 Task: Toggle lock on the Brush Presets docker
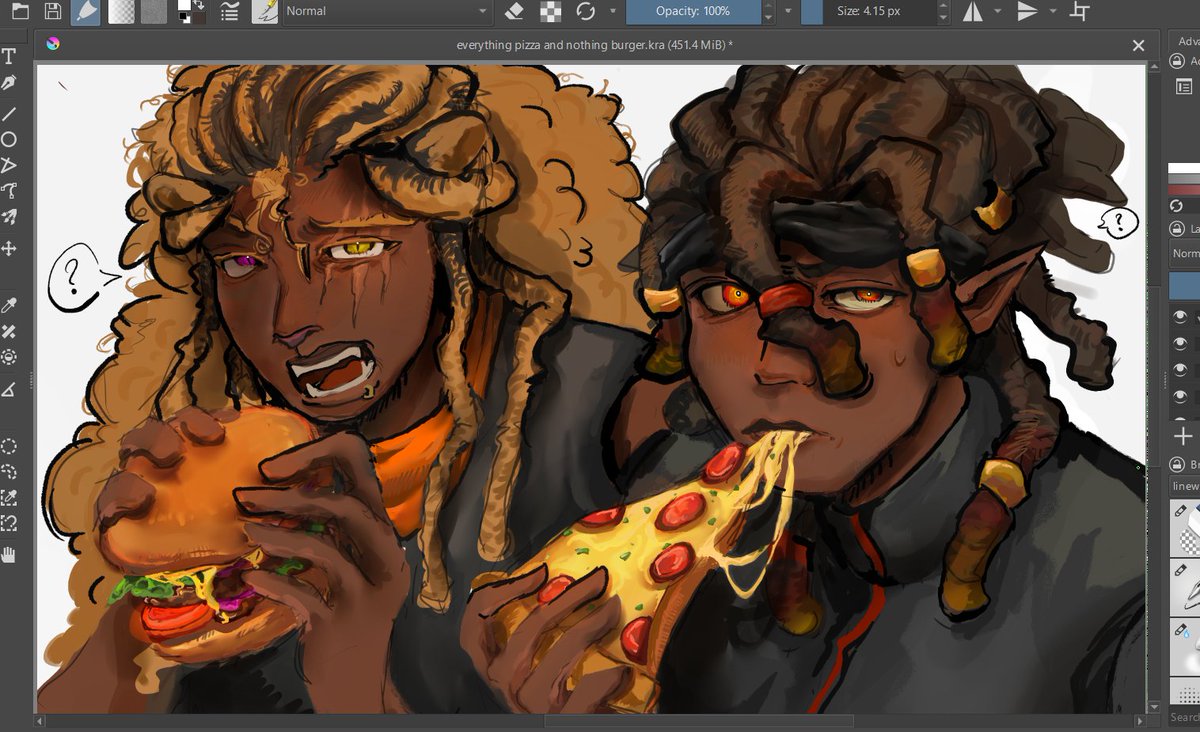tap(1178, 465)
